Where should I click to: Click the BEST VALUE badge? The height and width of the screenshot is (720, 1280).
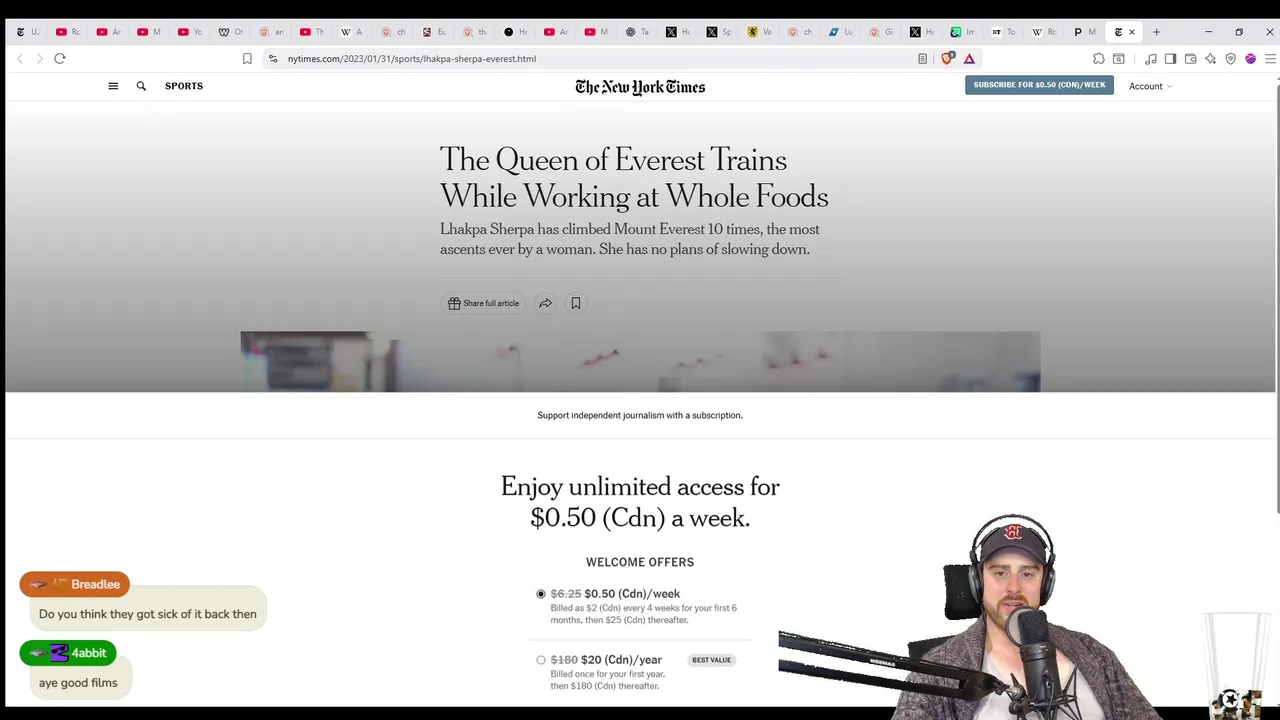coord(712,660)
